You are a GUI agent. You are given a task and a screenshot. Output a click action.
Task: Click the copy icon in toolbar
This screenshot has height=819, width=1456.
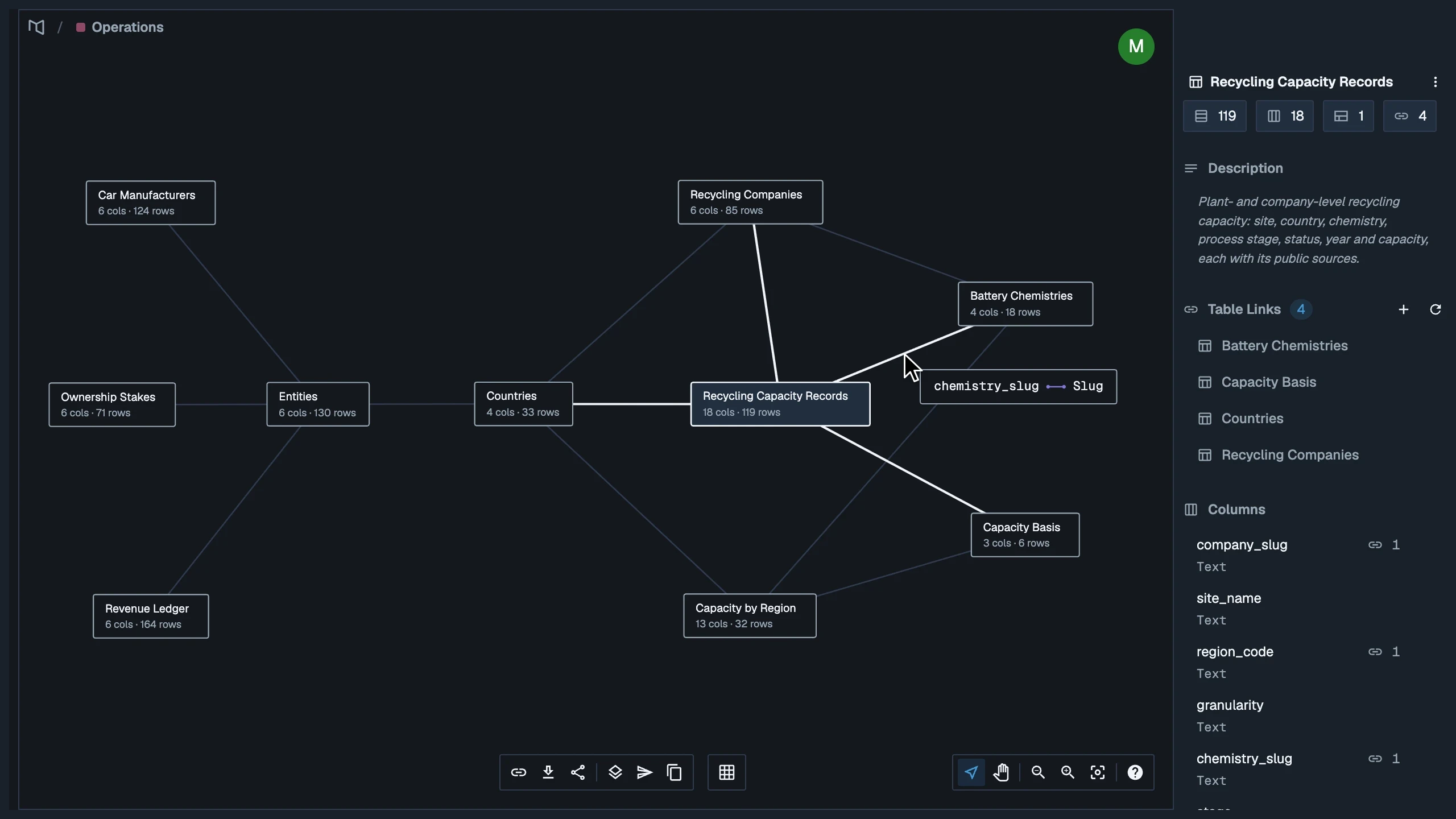pos(674,772)
